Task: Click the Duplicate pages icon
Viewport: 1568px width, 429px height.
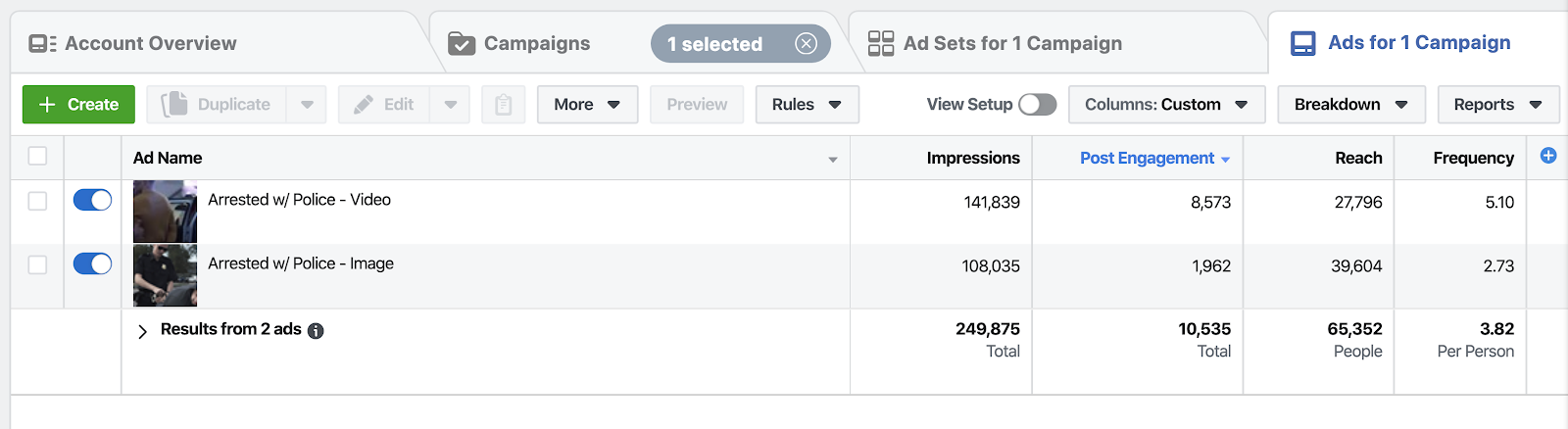Action: [174, 104]
